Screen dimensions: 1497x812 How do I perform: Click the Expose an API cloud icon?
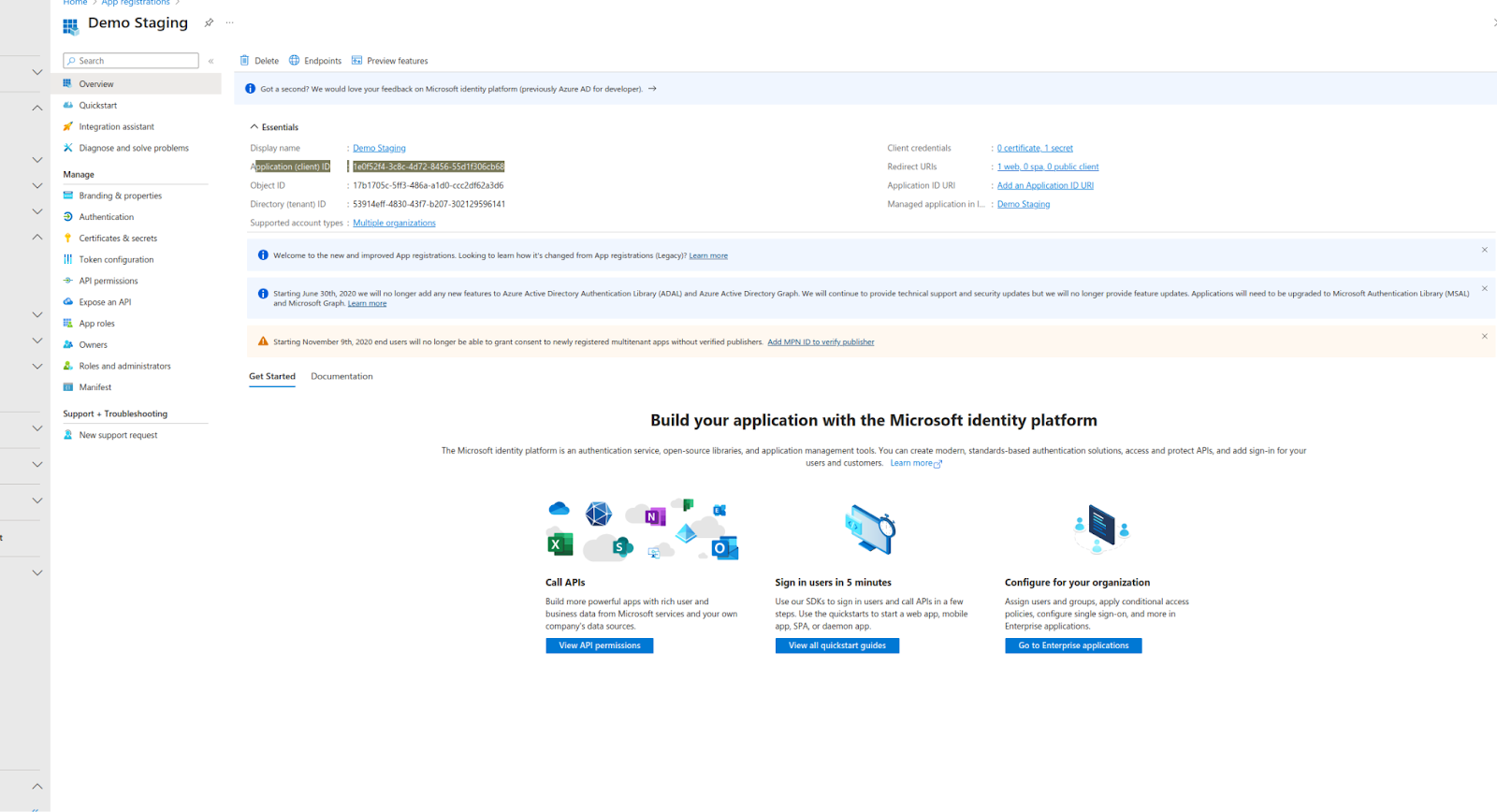click(x=67, y=302)
